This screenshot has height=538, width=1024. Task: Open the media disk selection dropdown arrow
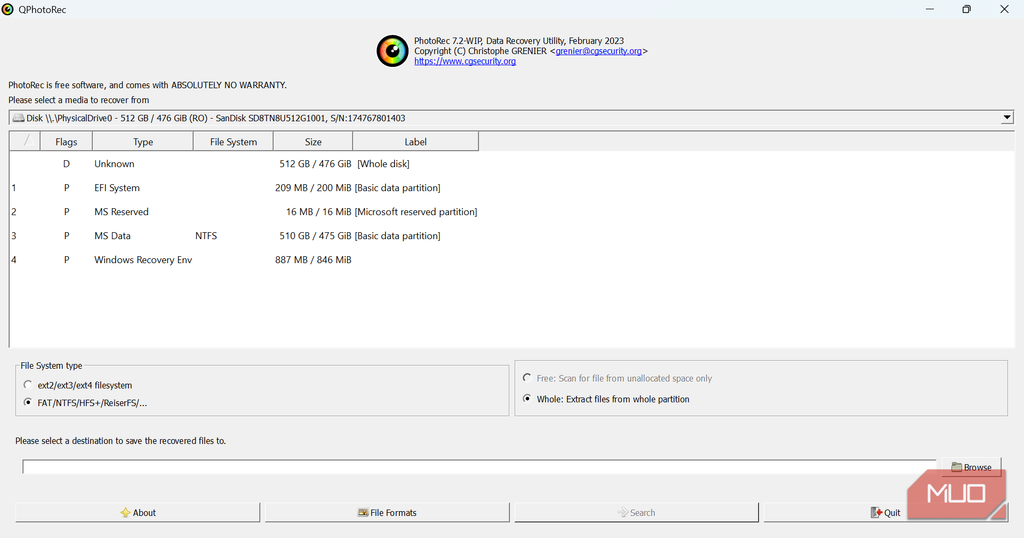click(x=1007, y=118)
